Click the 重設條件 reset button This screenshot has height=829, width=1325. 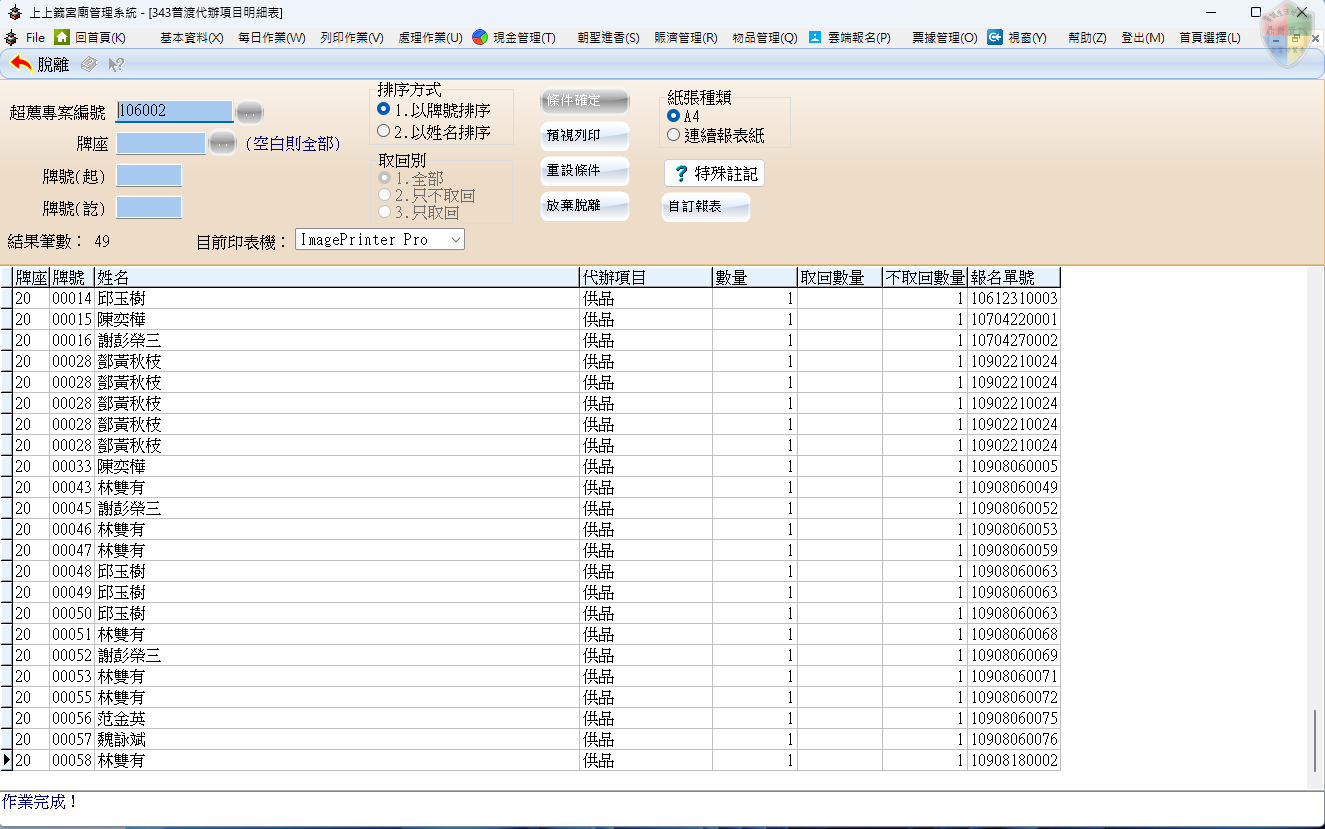tap(584, 171)
